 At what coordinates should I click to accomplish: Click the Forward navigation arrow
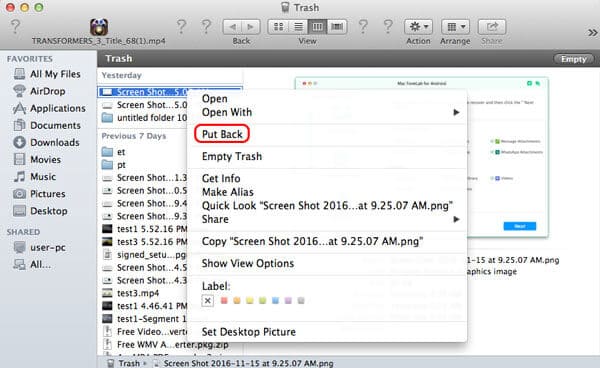pos(251,27)
